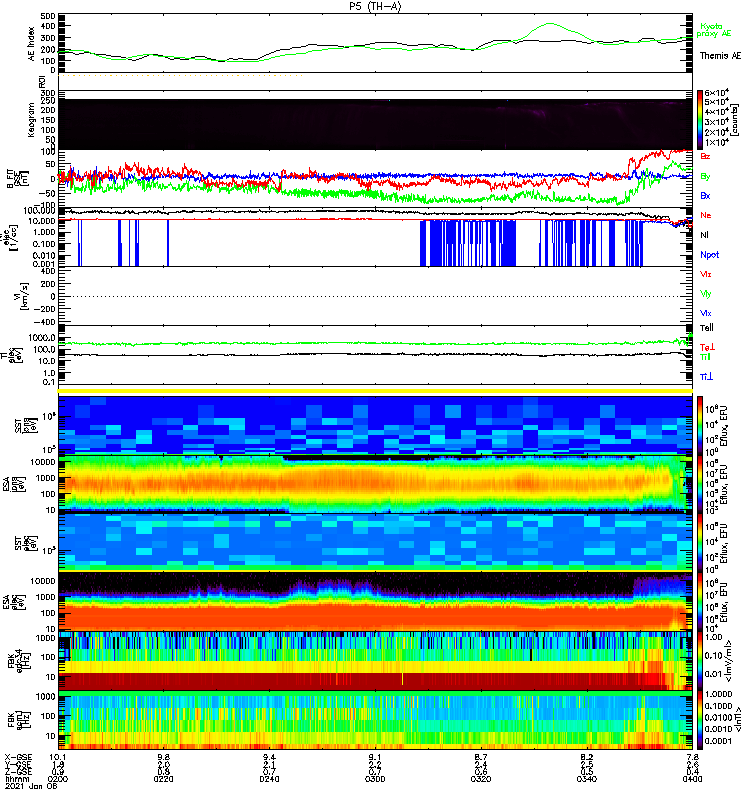The image size is (750, 800).
Task: Click the X-GSE value 9.4
Action: click(269, 757)
